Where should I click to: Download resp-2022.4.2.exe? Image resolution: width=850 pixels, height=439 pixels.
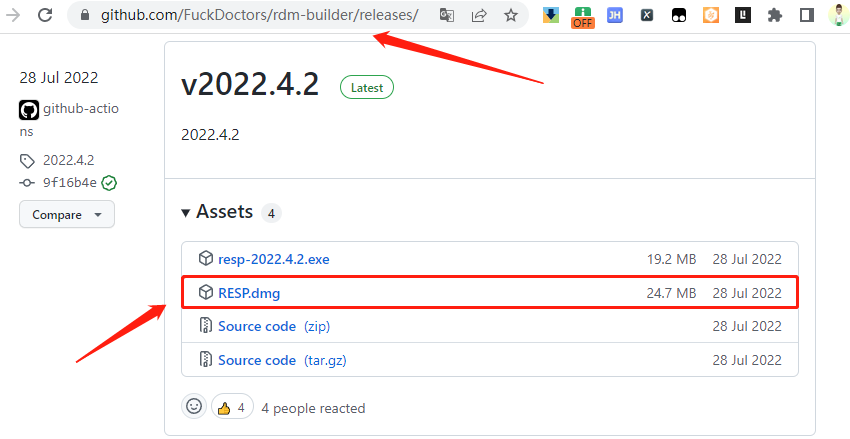coord(274,259)
